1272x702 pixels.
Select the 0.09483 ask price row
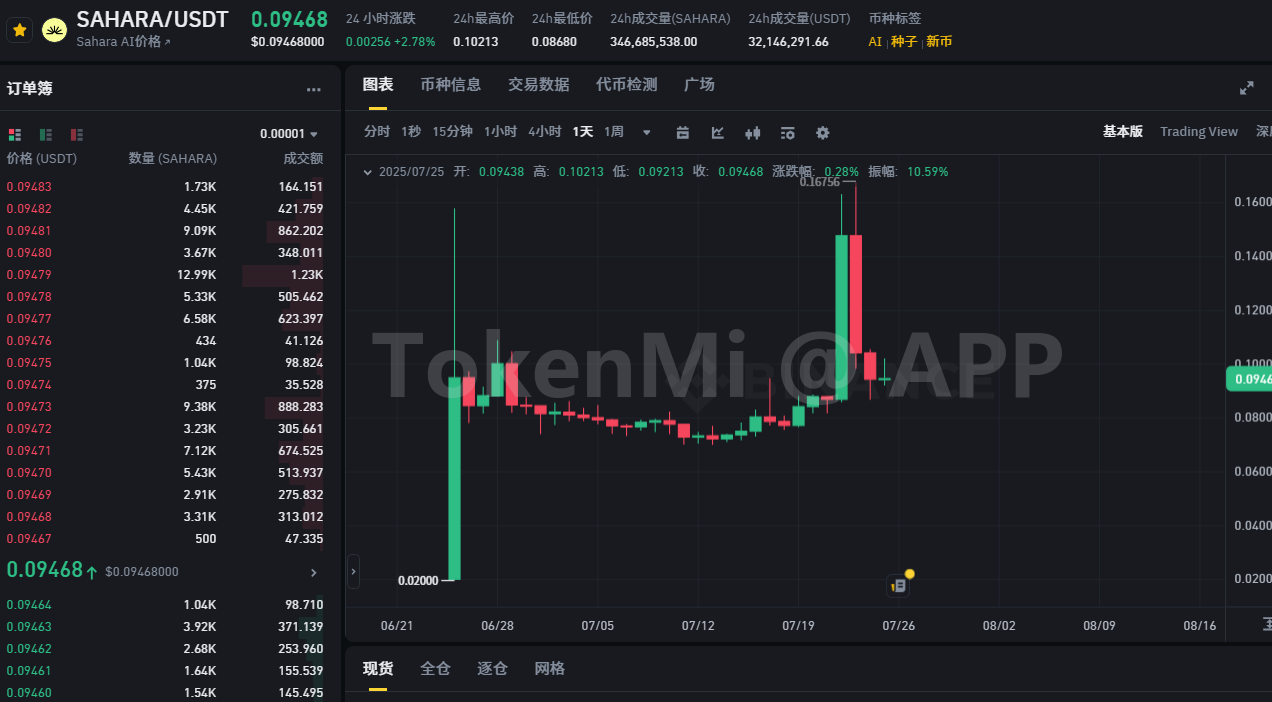pyautogui.click(x=29, y=187)
